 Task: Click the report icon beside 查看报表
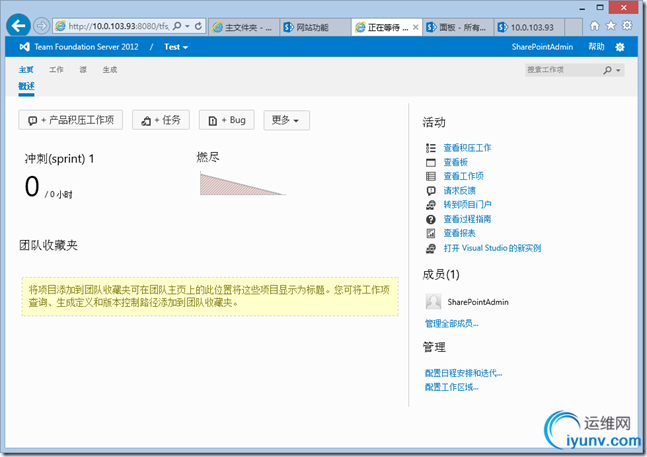pyautogui.click(x=431, y=233)
